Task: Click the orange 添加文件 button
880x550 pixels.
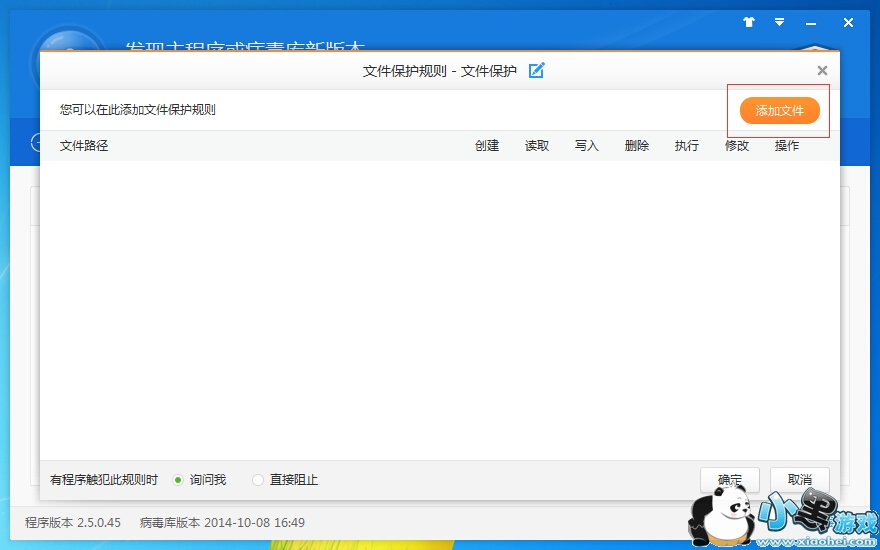Action: point(780,111)
